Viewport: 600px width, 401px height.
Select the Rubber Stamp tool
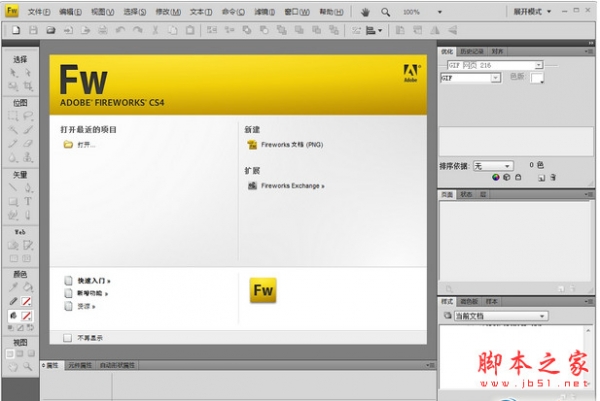click(28, 157)
